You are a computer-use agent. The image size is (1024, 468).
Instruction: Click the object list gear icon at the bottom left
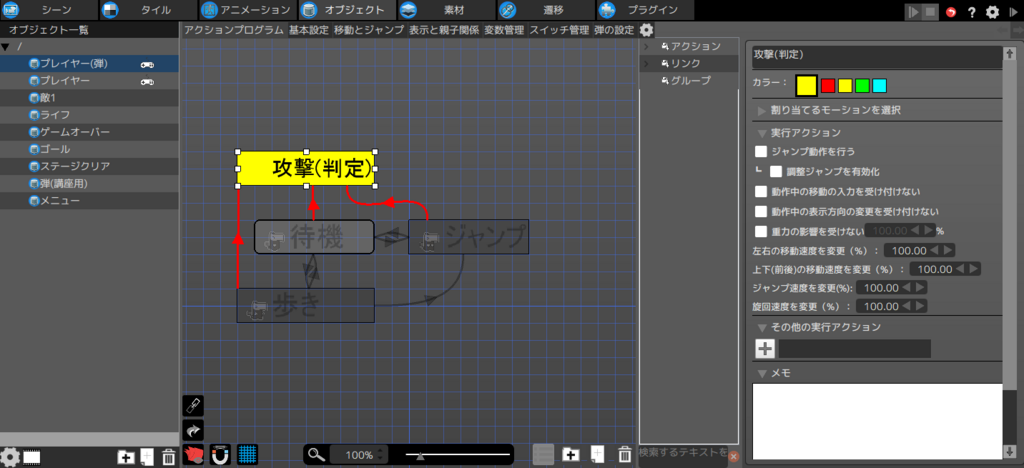click(x=10, y=457)
